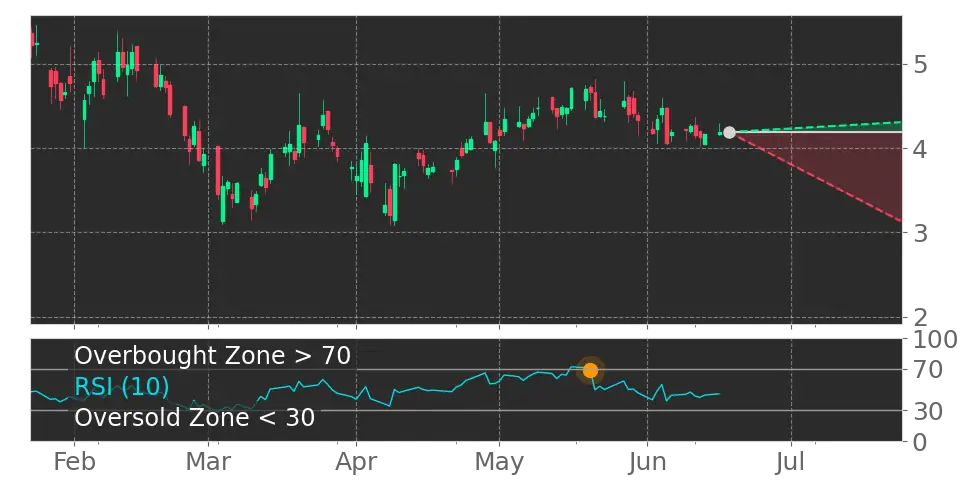The width and height of the screenshot is (972, 486).
Task: Select the 'Oversold Zone < 30' label
Action: [x=195, y=417]
